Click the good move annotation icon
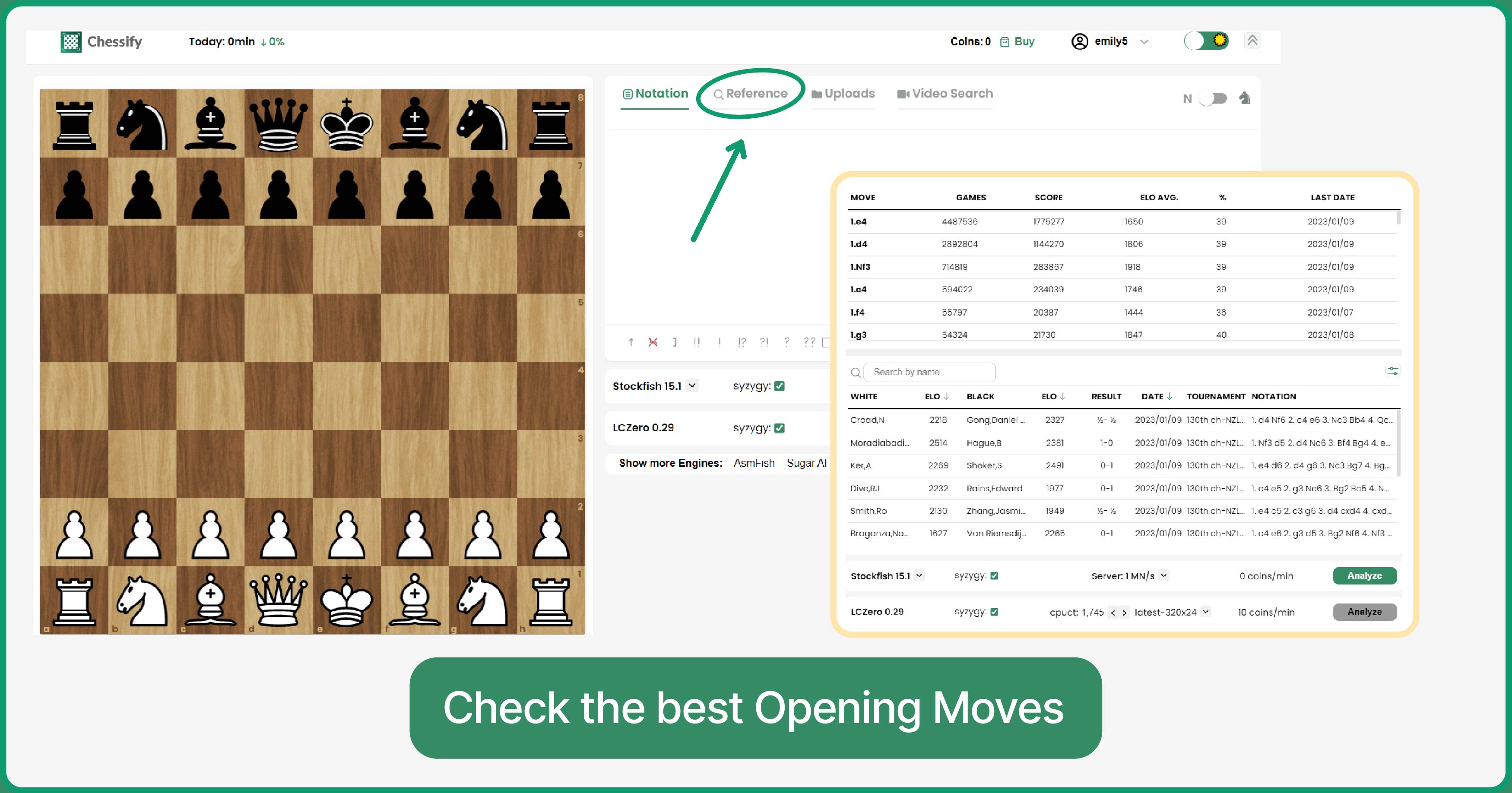Image resolution: width=1512 pixels, height=793 pixels. 718,343
